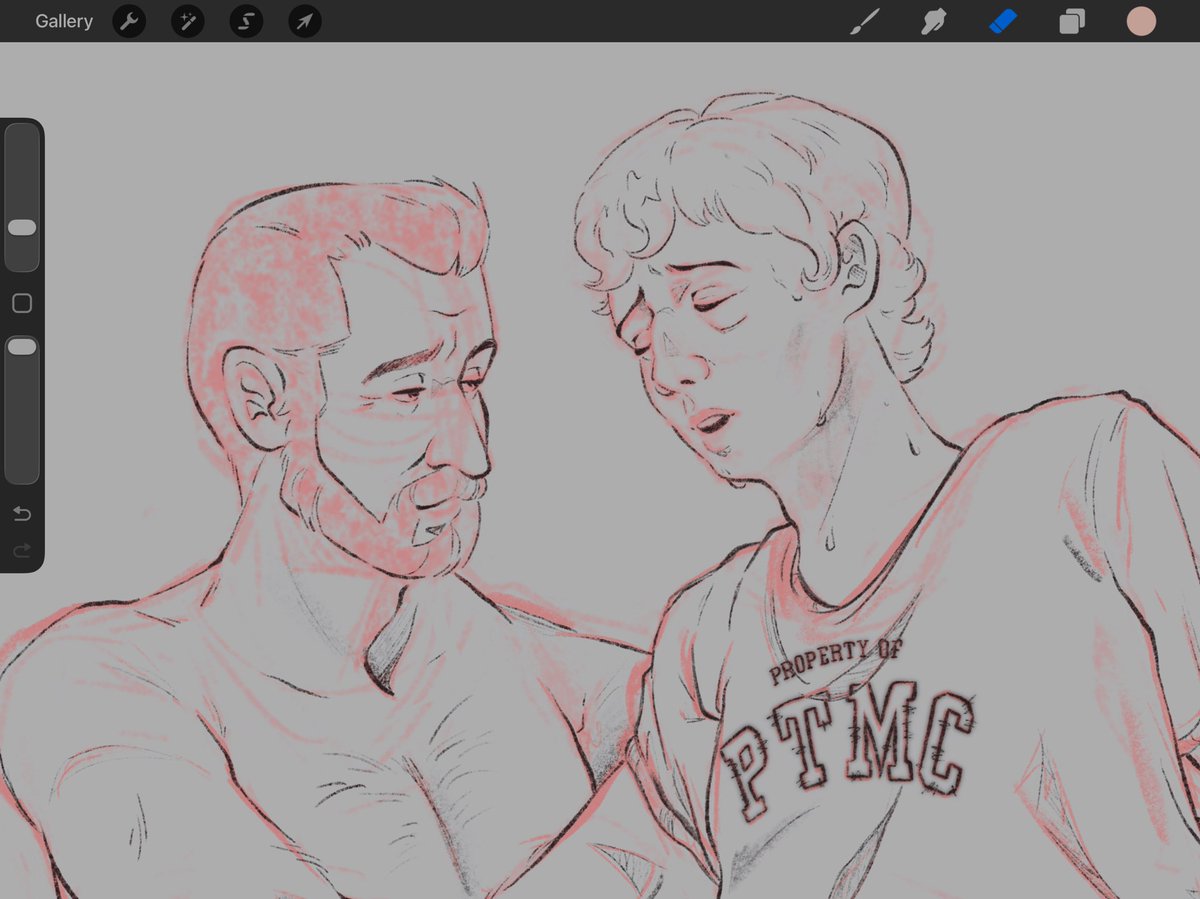Select the Smudge tool
Screen dimensions: 1200x899
(x=933, y=21)
